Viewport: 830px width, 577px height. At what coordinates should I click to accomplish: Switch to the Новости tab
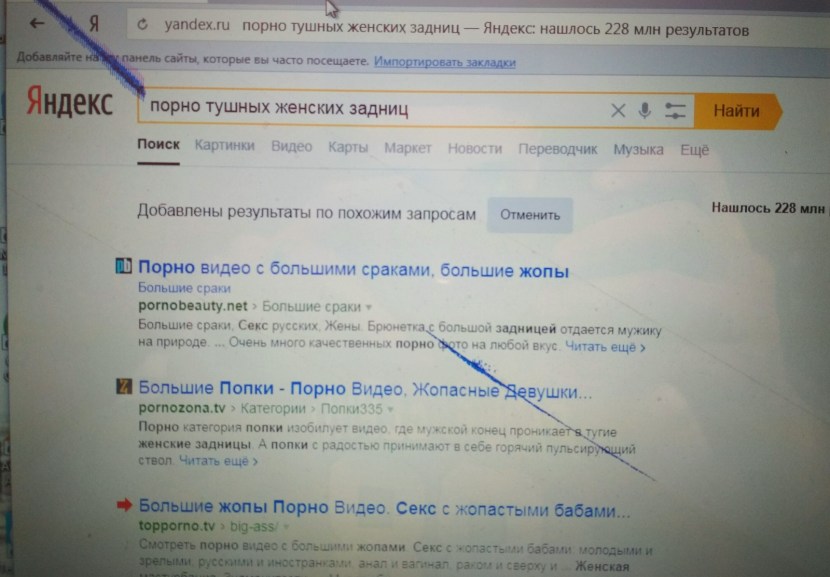475,149
